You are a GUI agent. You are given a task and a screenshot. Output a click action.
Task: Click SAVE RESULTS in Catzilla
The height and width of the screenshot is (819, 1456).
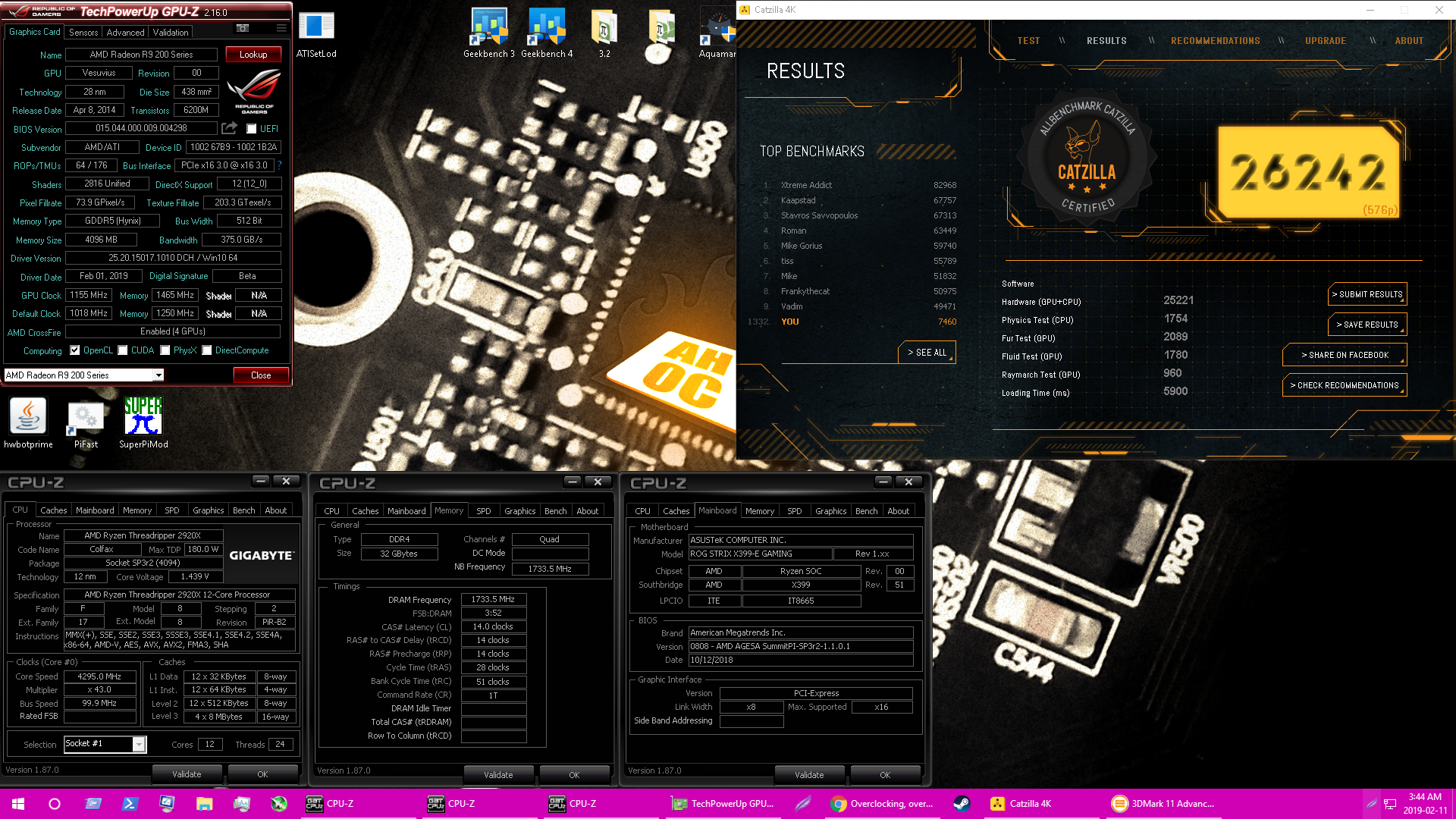1367,325
